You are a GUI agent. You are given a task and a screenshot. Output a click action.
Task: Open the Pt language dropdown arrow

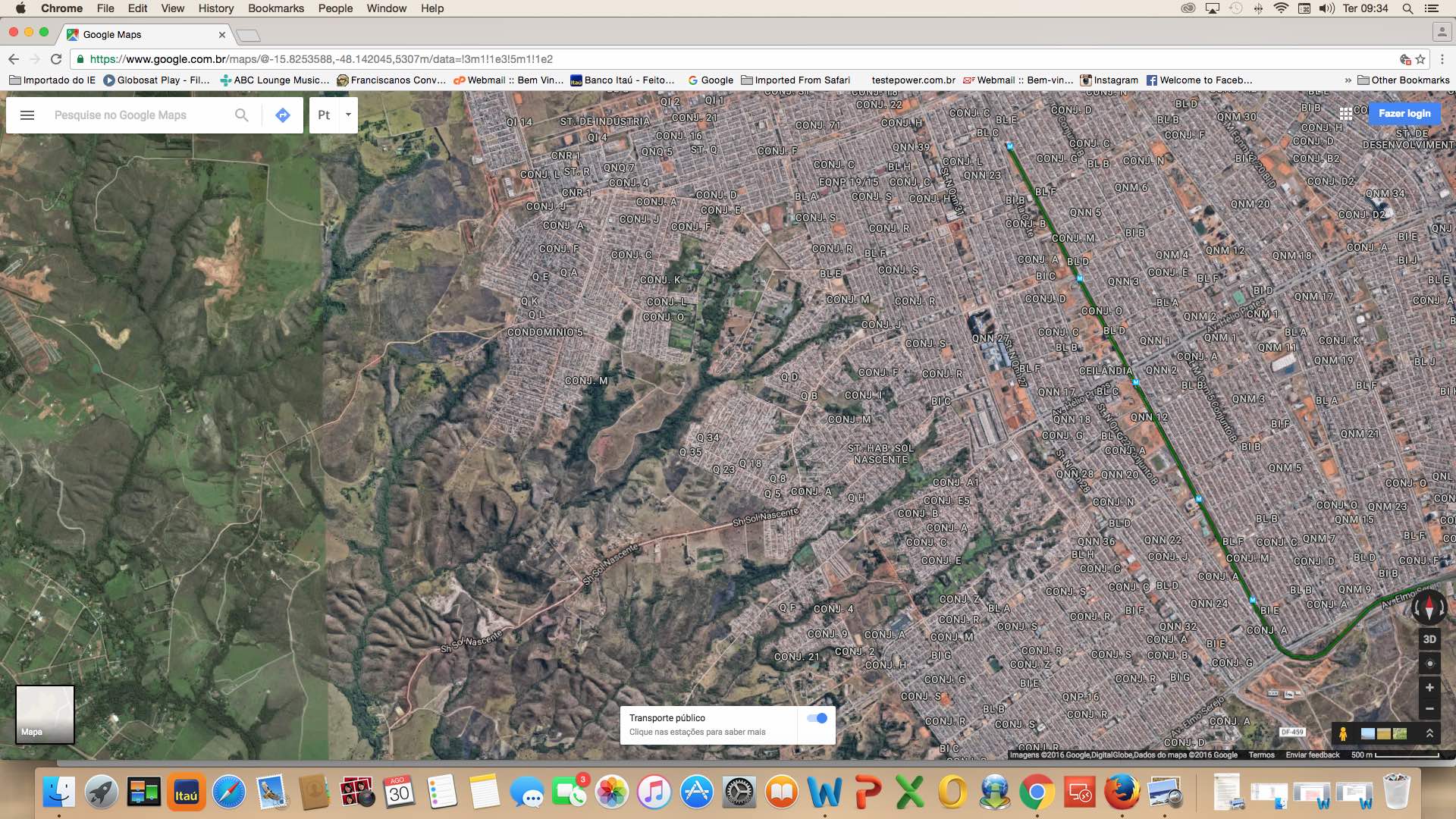pos(348,115)
